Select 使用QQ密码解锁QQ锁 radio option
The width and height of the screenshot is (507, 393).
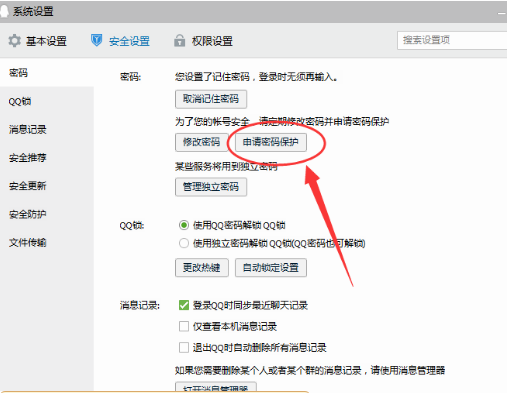[x=184, y=225]
